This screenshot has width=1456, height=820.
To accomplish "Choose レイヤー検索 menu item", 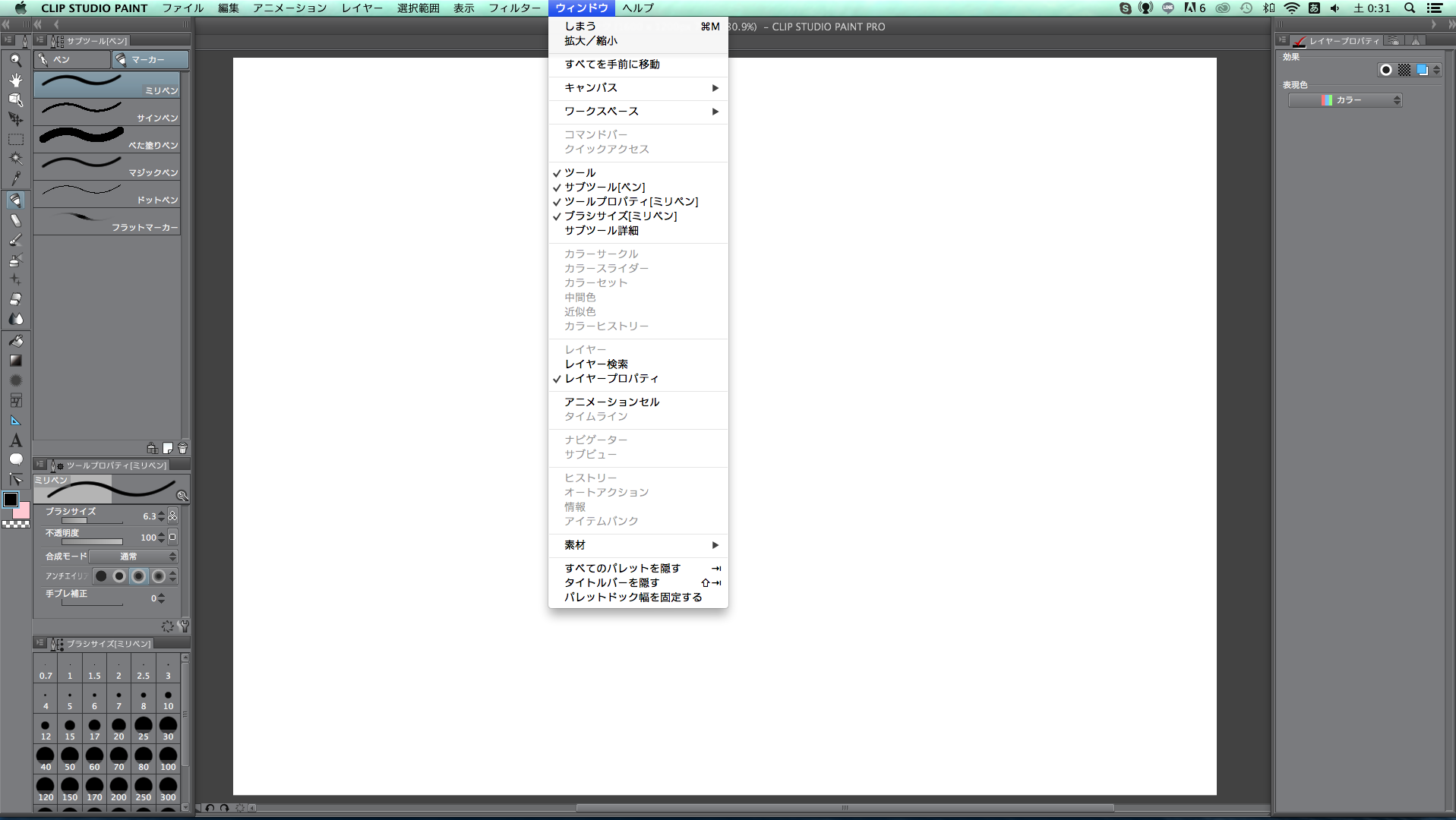I will tap(637, 364).
